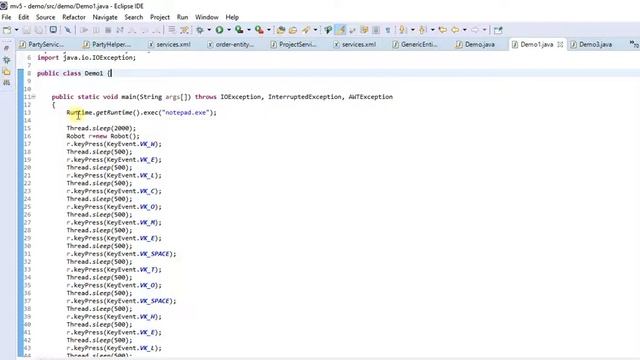Viewport: 640px width, 360px height.
Task: Click the Debug bug icon
Action: pos(200,30)
